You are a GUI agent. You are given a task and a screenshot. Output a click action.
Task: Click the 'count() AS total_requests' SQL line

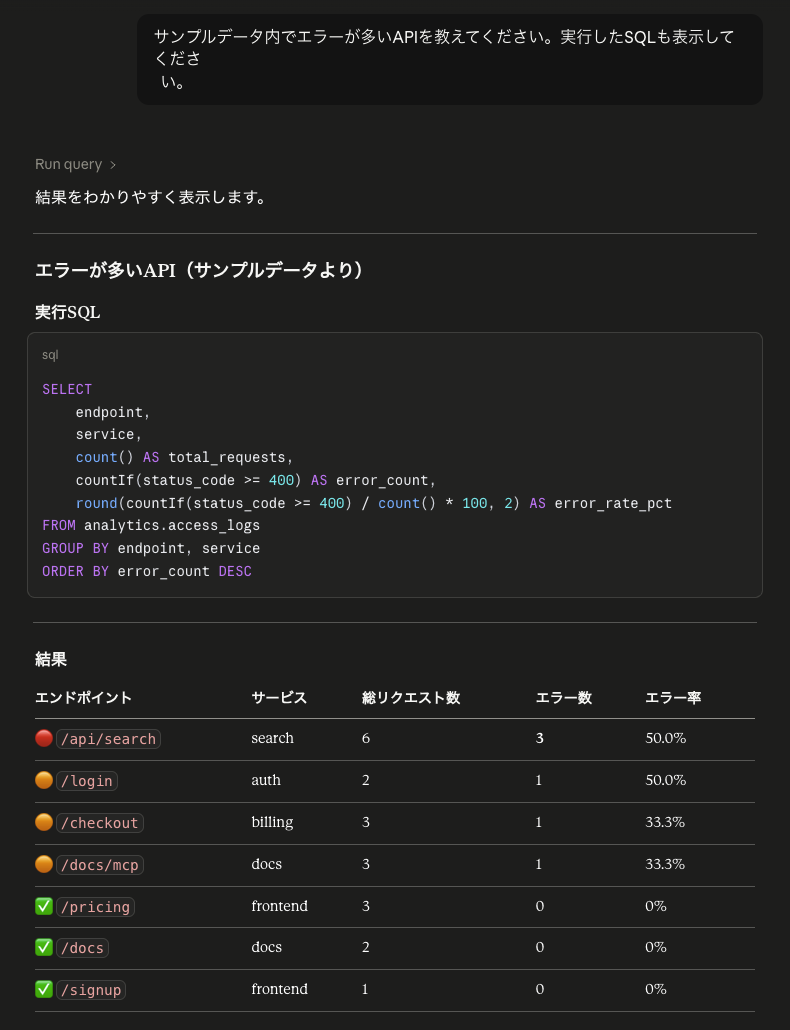point(185,458)
